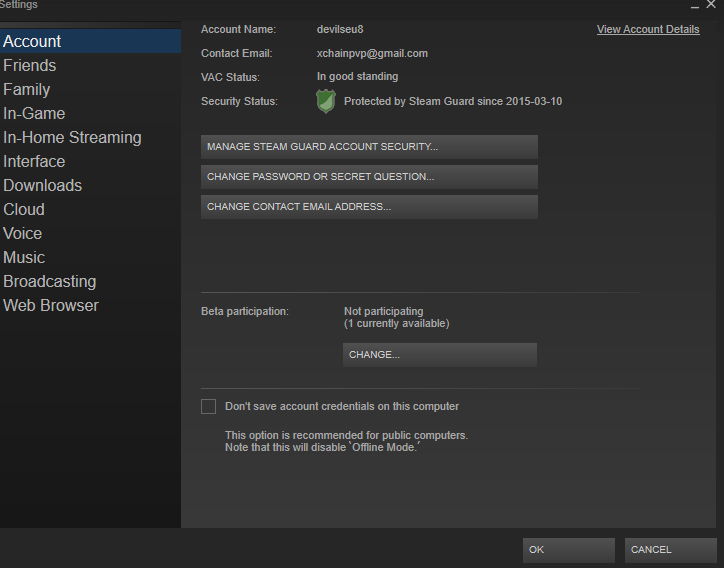The image size is (724, 568).
Task: Switch to In-Game settings
Action: click(x=90, y=113)
